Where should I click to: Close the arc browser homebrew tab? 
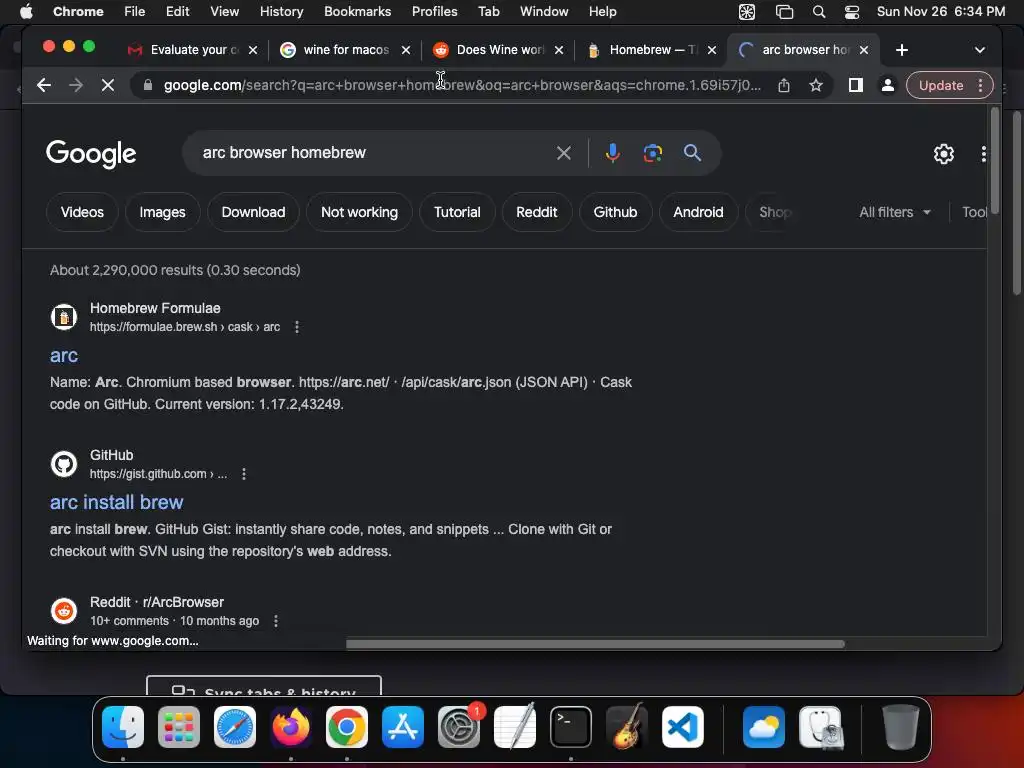point(864,50)
